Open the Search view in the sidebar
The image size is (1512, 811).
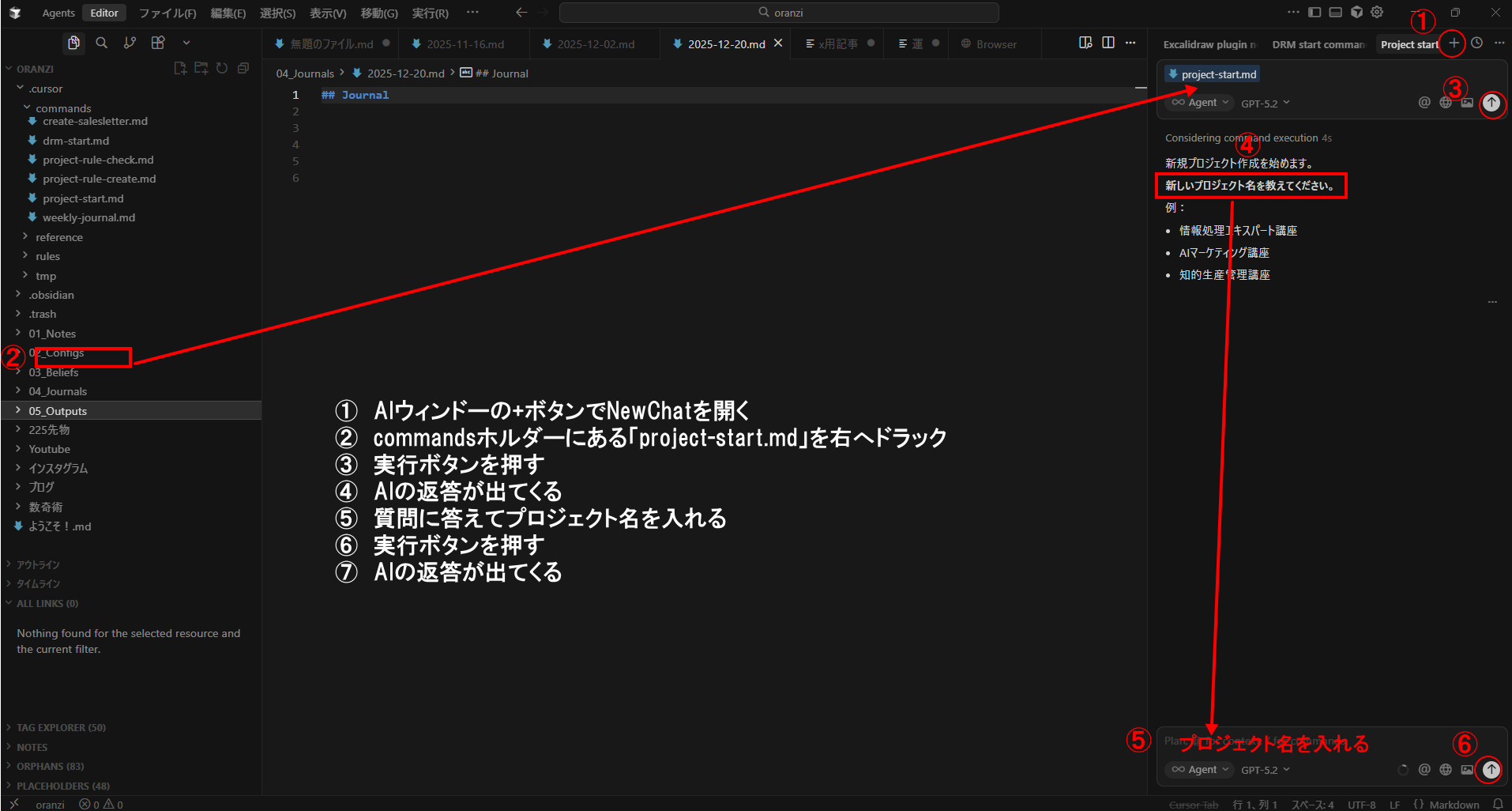(101, 43)
